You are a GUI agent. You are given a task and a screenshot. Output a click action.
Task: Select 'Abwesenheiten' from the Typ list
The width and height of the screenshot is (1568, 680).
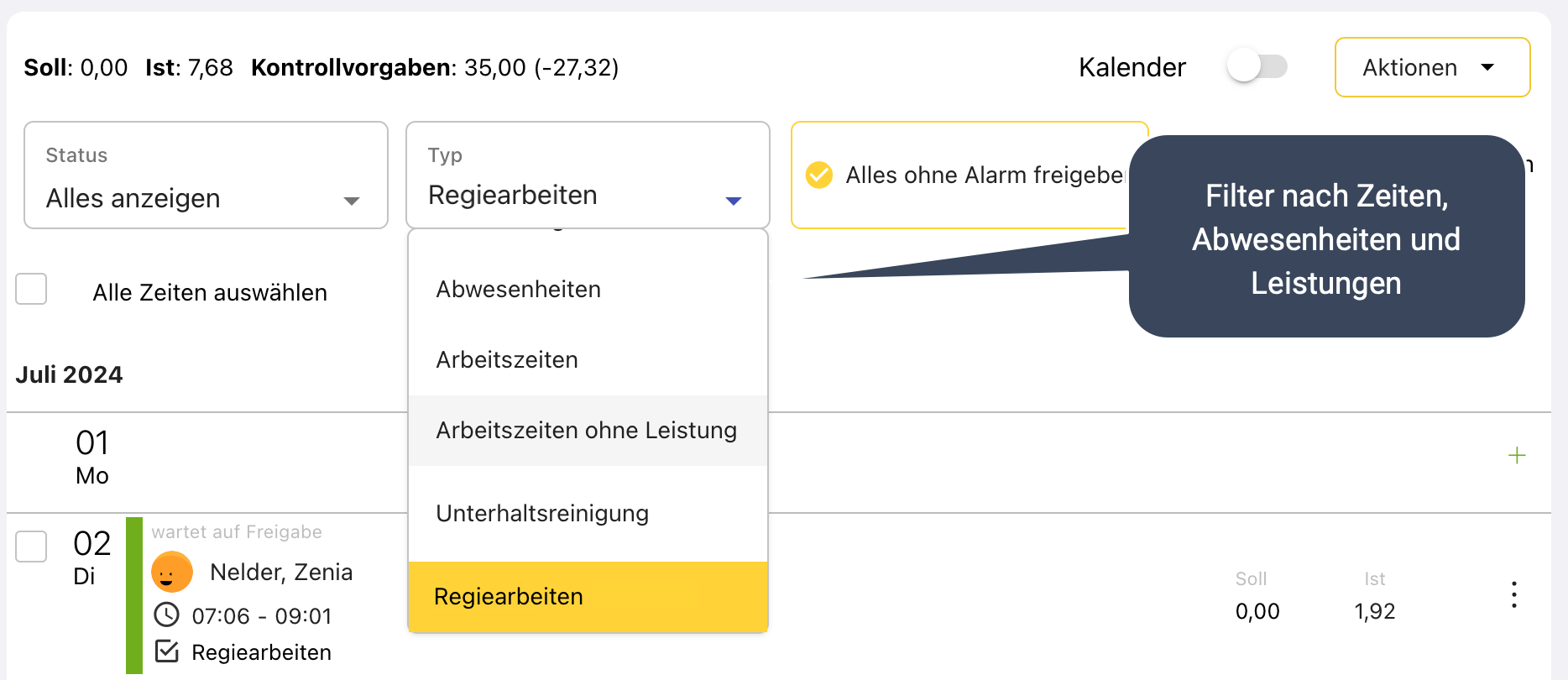519,290
